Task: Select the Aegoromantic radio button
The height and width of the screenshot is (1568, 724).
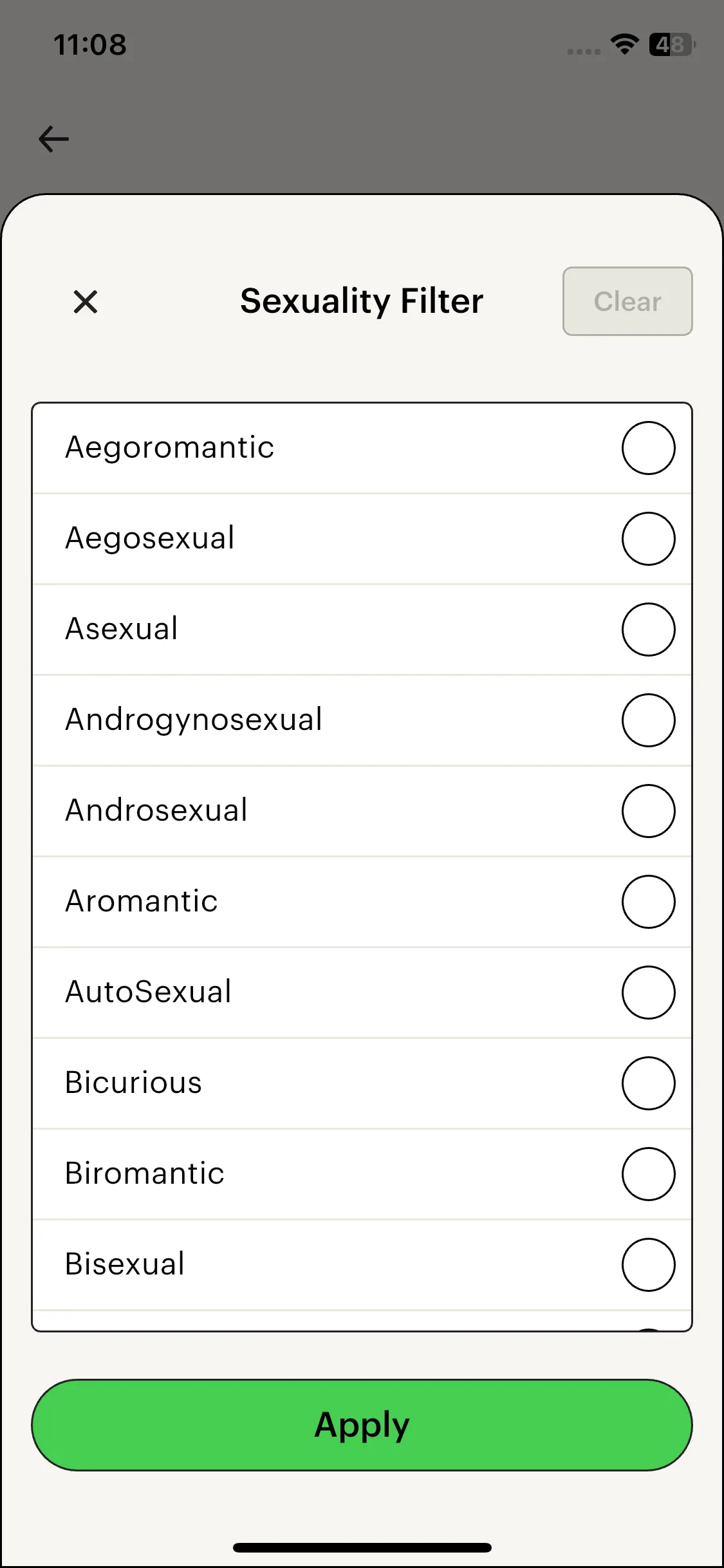Action: coord(648,448)
